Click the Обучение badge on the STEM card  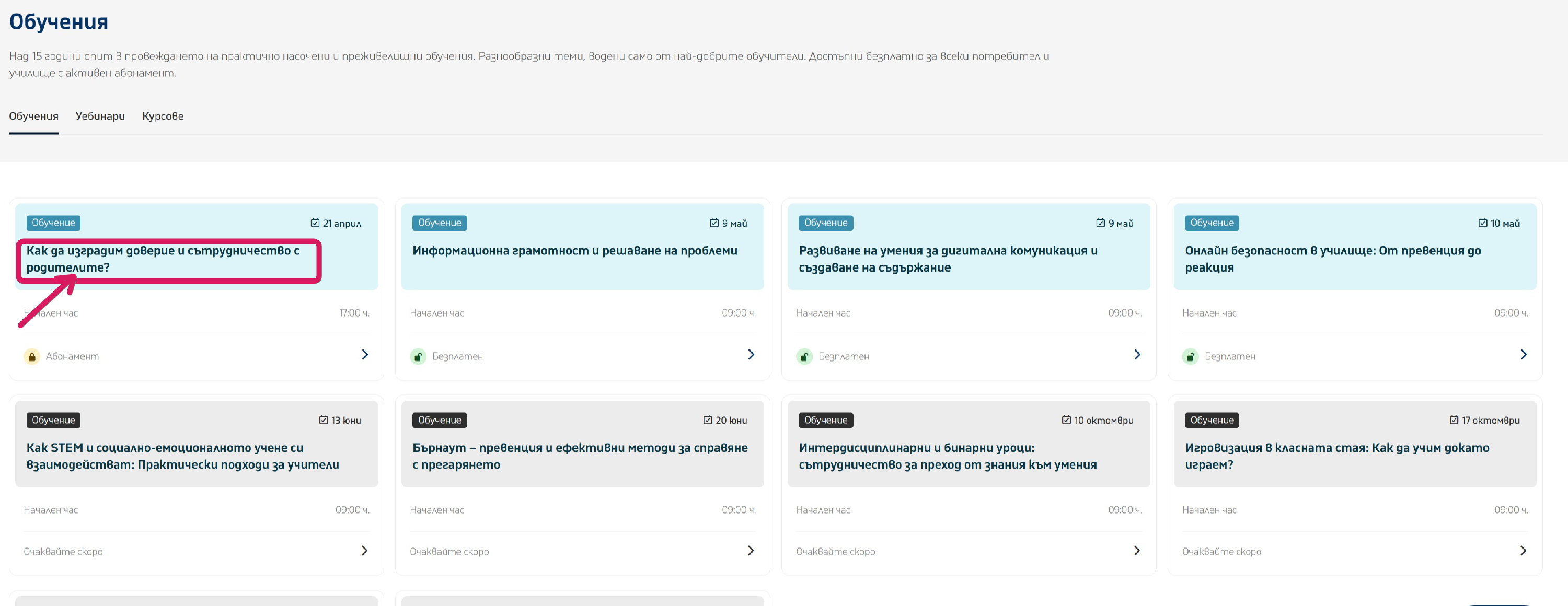pyautogui.click(x=53, y=420)
